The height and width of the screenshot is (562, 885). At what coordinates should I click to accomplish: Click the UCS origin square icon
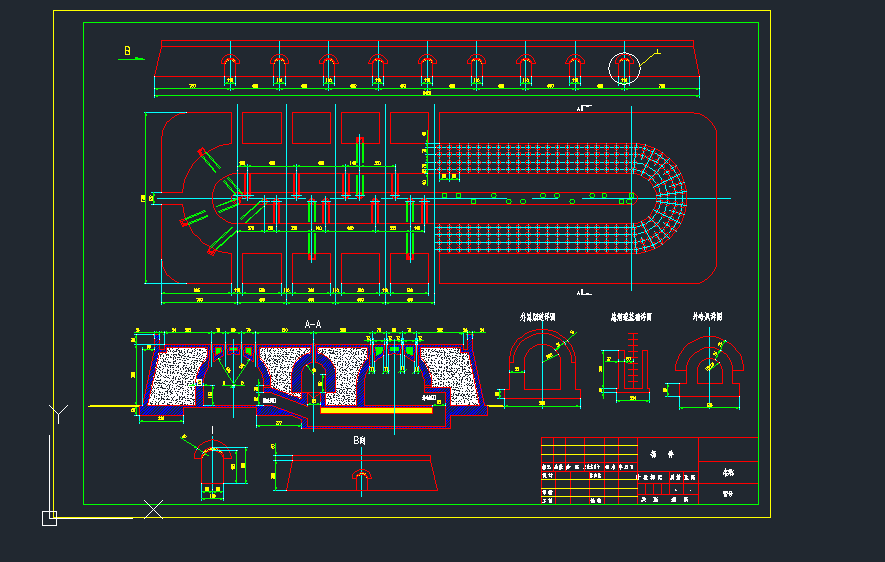[49, 517]
